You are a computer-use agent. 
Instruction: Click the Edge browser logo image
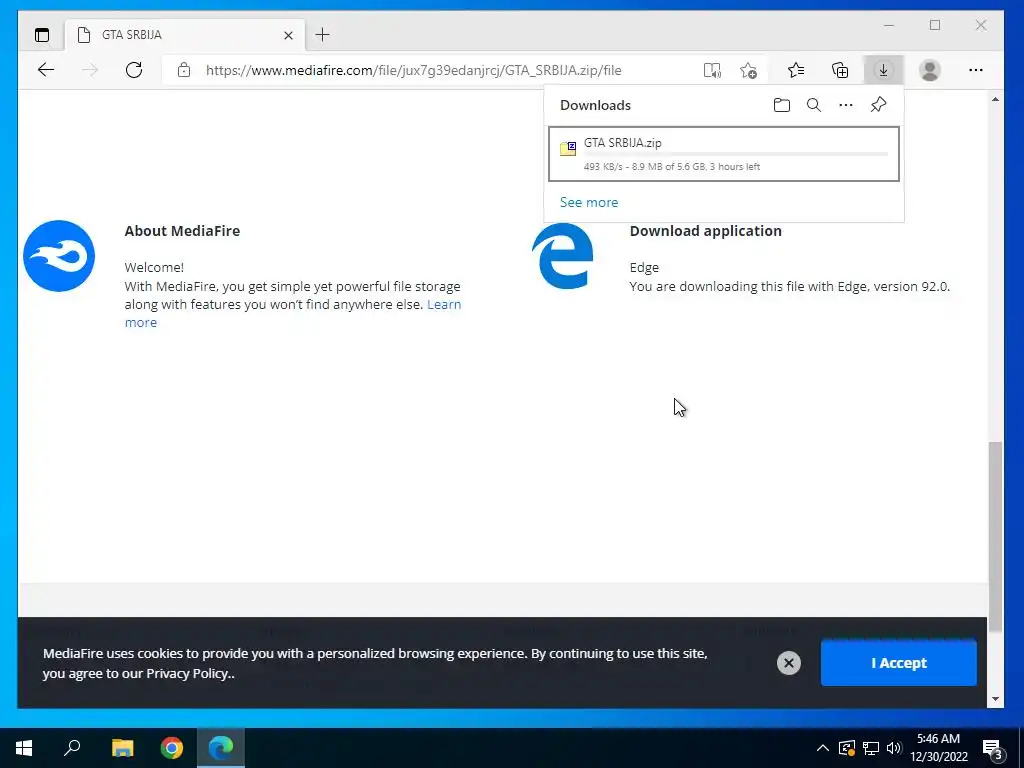[x=562, y=255]
